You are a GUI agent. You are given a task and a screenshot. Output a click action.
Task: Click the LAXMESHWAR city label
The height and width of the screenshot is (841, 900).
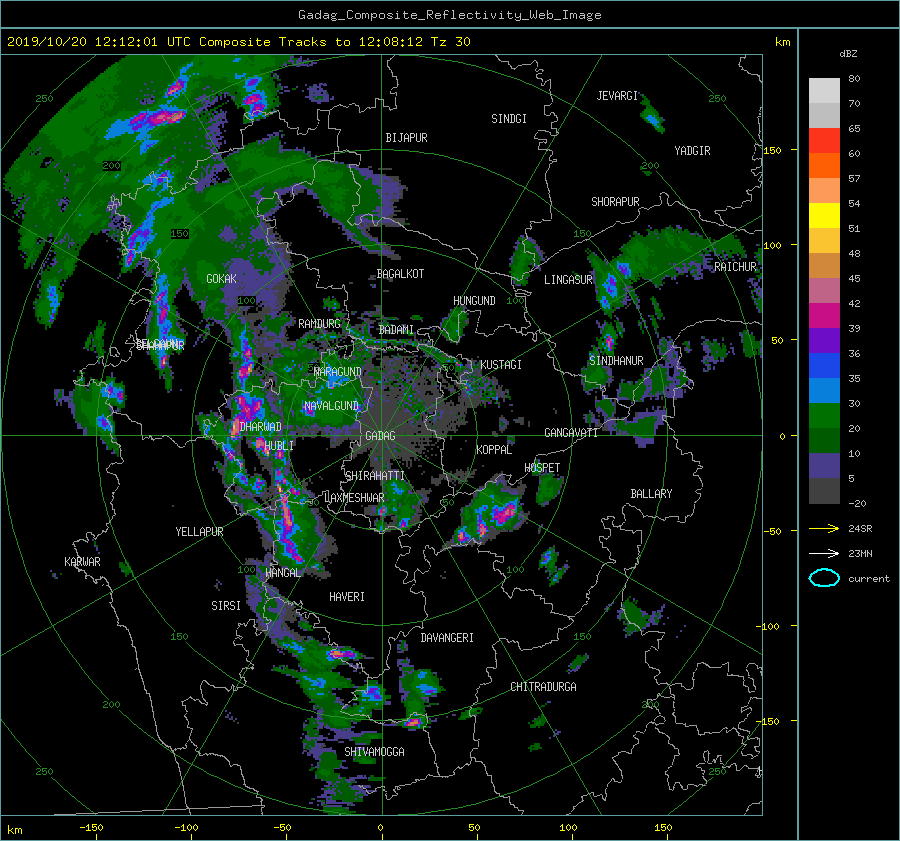tap(354, 498)
